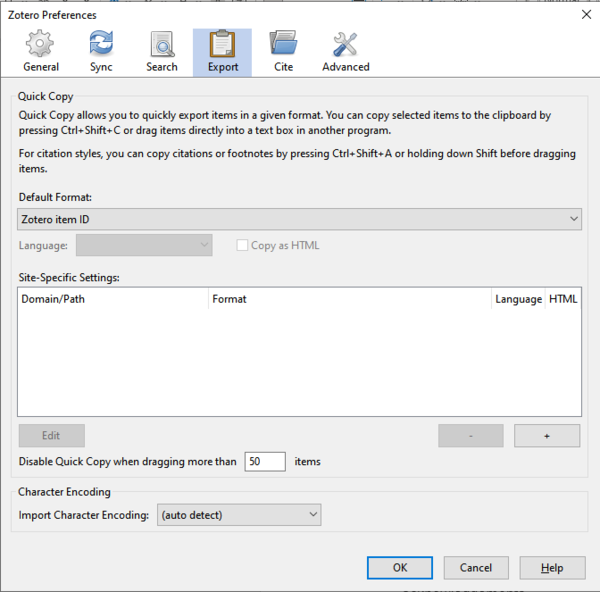Open the Sync preferences arrows icon

(x=101, y=43)
